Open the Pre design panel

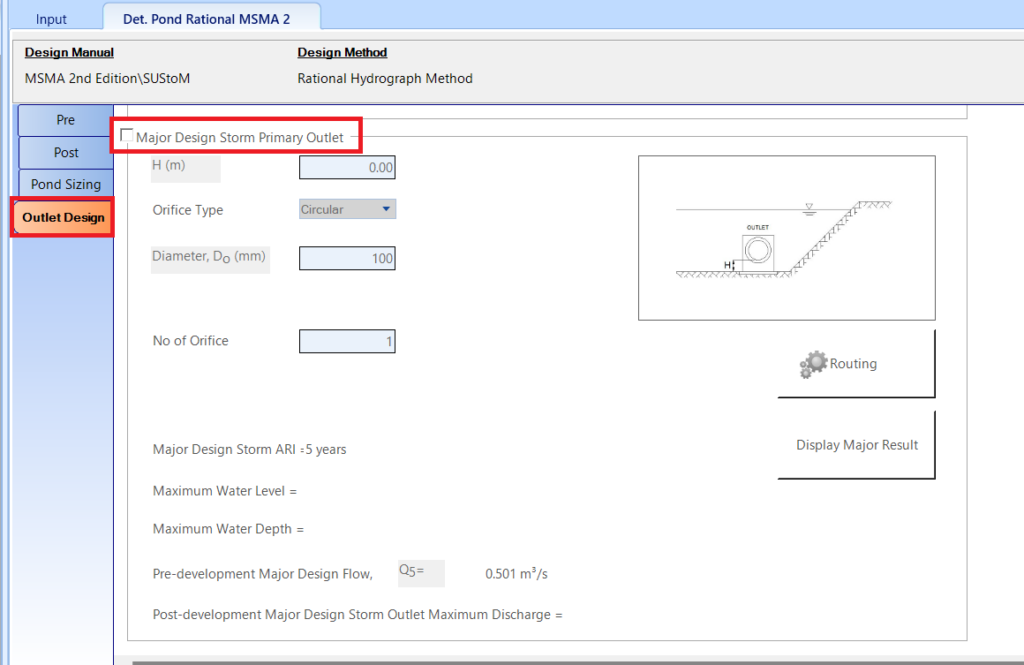tap(64, 120)
